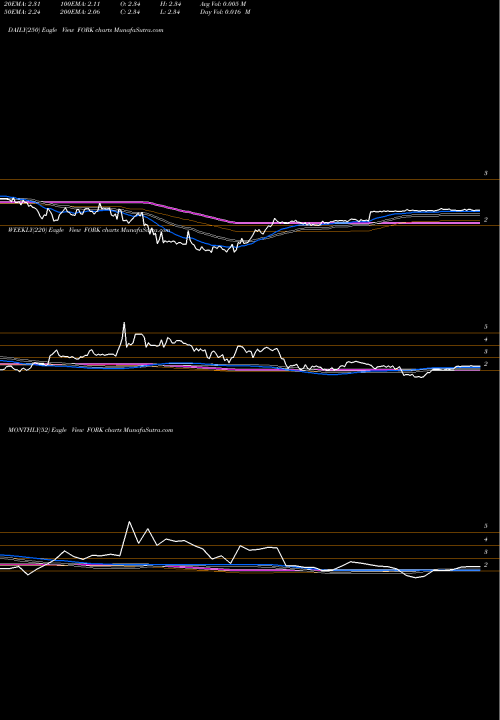This screenshot has width=500, height=720.
Task: Select the Low price value 'L: 2.34'
Action: (170, 12)
